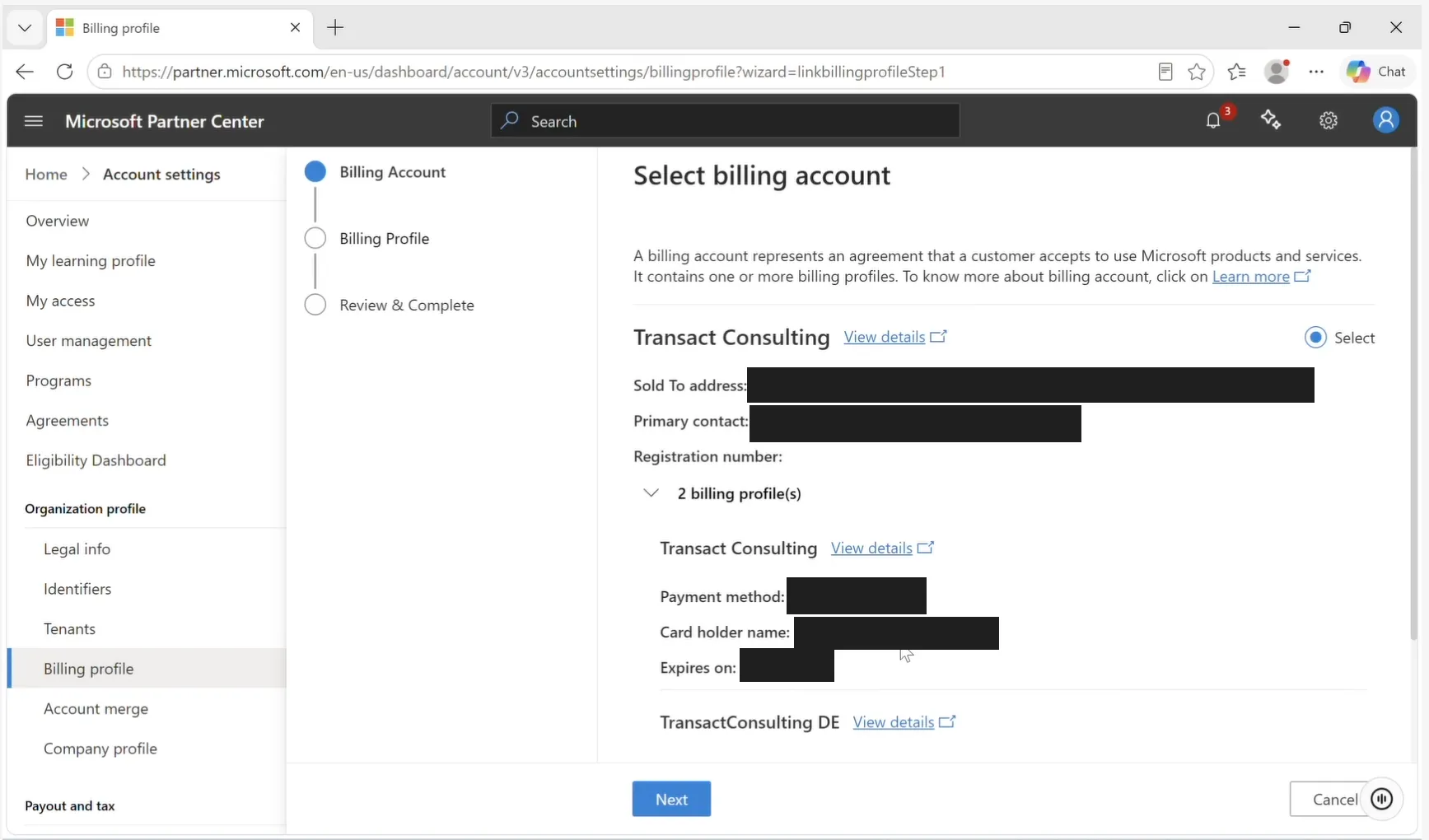Close the Billing profile browser tab
The width and height of the screenshot is (1429, 840).
tap(296, 28)
